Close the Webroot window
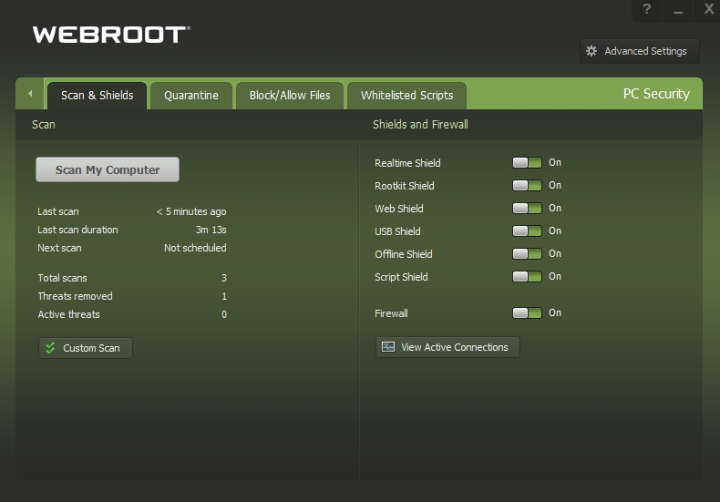The height and width of the screenshot is (502, 720). [x=709, y=9]
